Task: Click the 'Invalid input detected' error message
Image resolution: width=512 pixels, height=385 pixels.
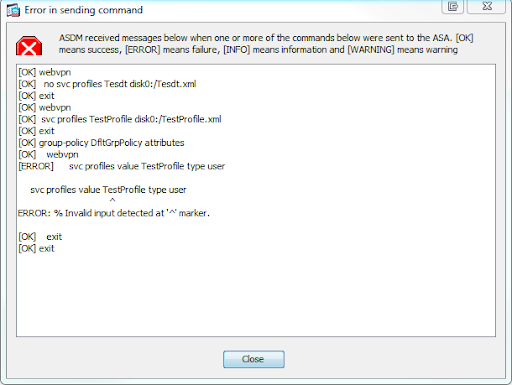Action: (114, 213)
